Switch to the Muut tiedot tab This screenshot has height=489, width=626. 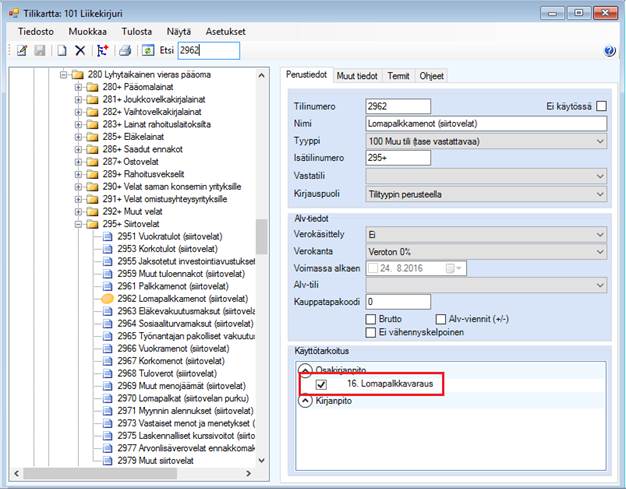pyautogui.click(x=357, y=76)
